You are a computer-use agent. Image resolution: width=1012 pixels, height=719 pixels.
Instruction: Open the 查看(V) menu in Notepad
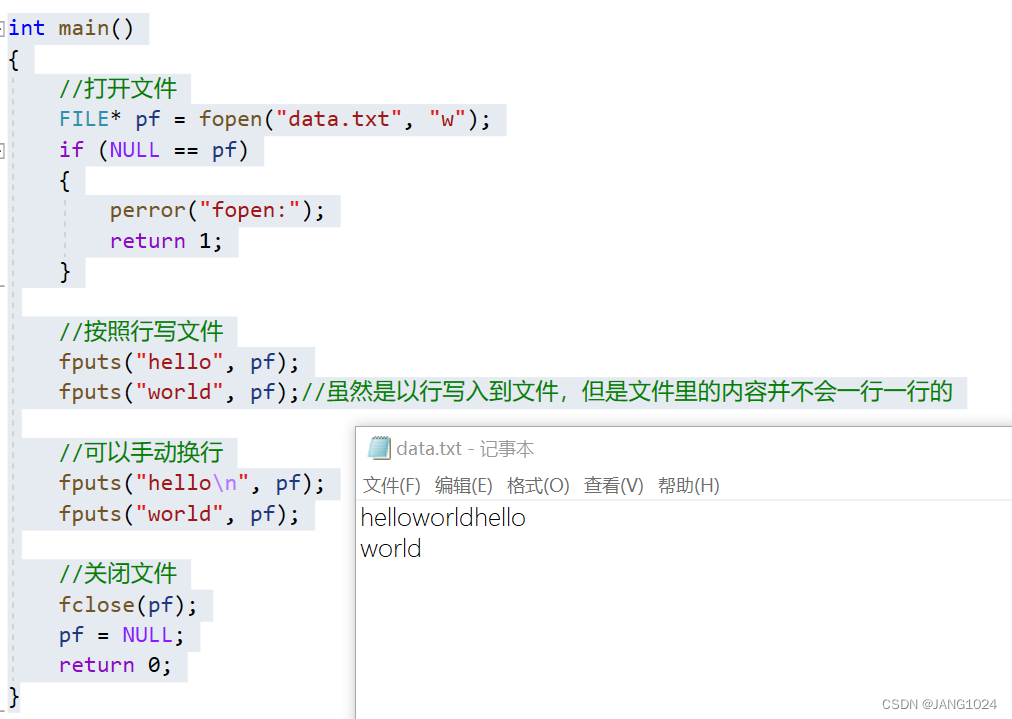[613, 485]
